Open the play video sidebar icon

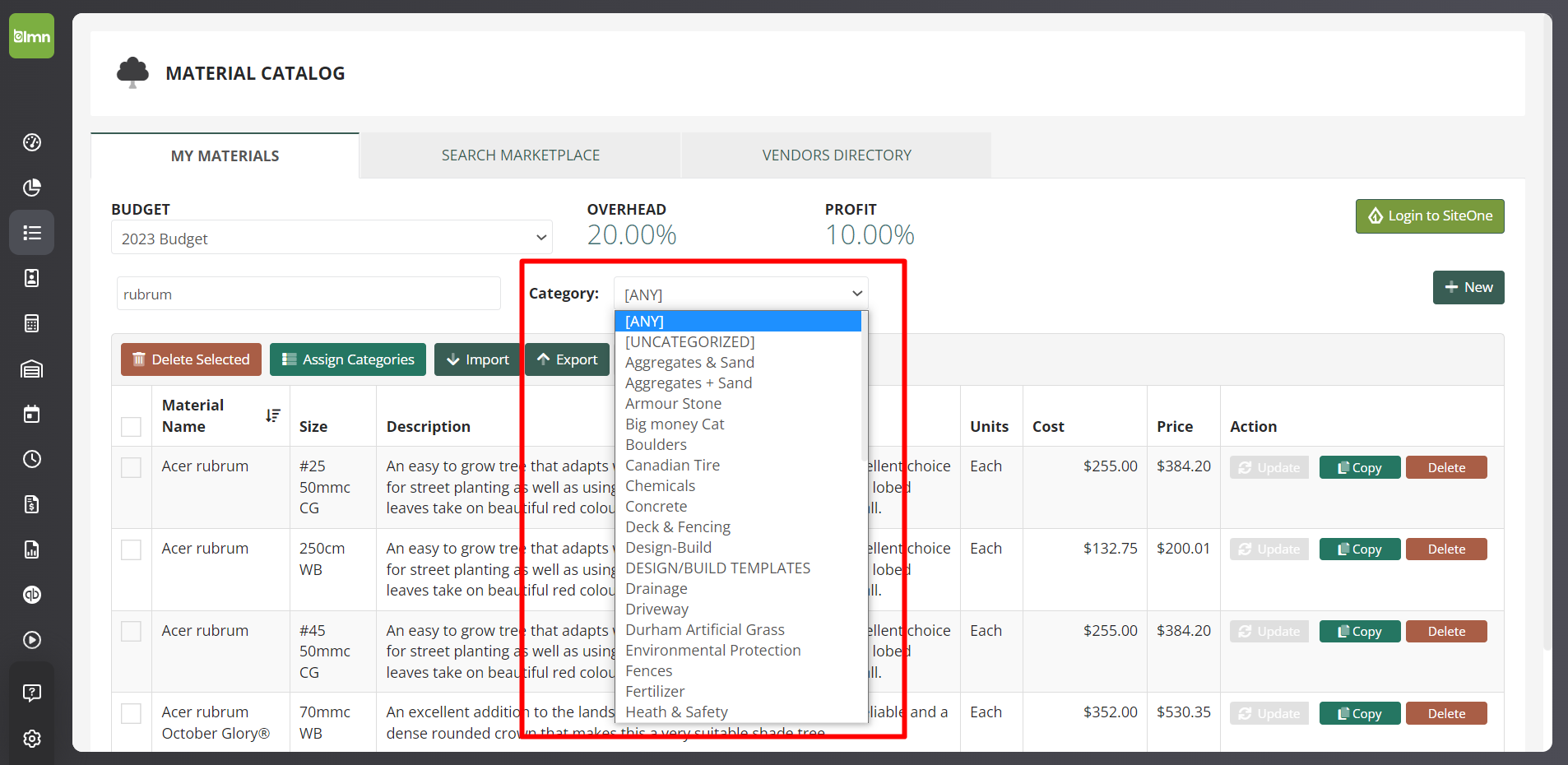(x=31, y=640)
